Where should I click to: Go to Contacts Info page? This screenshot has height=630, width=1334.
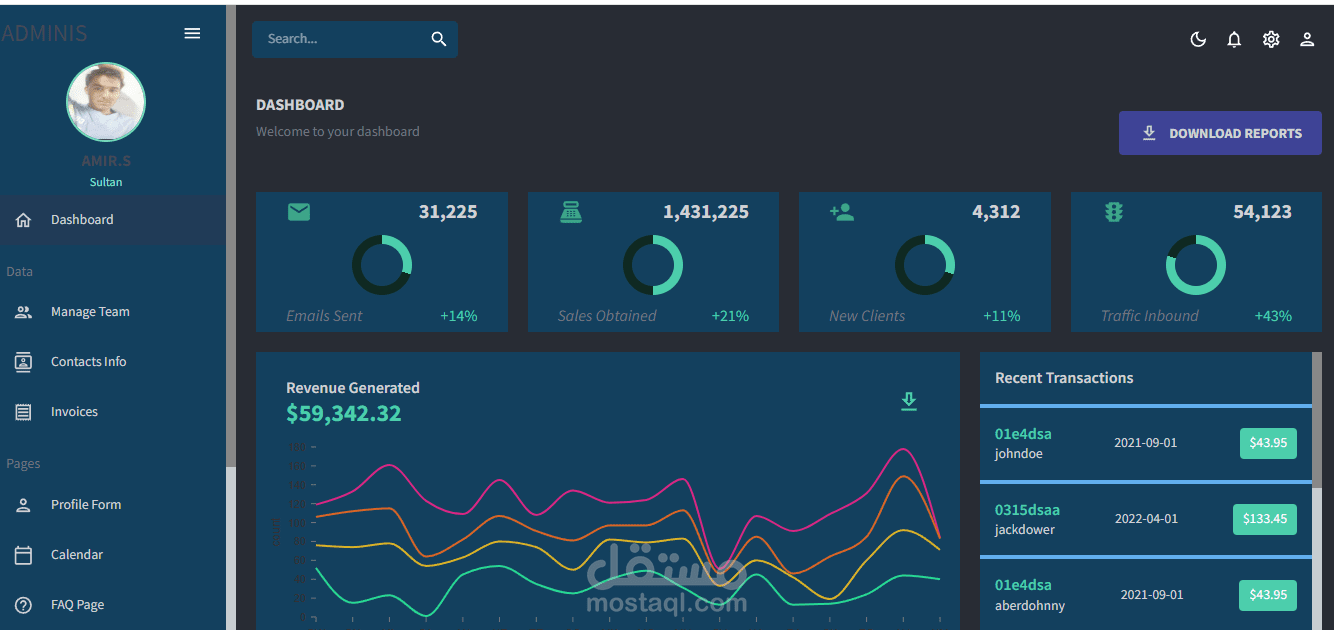(x=113, y=362)
